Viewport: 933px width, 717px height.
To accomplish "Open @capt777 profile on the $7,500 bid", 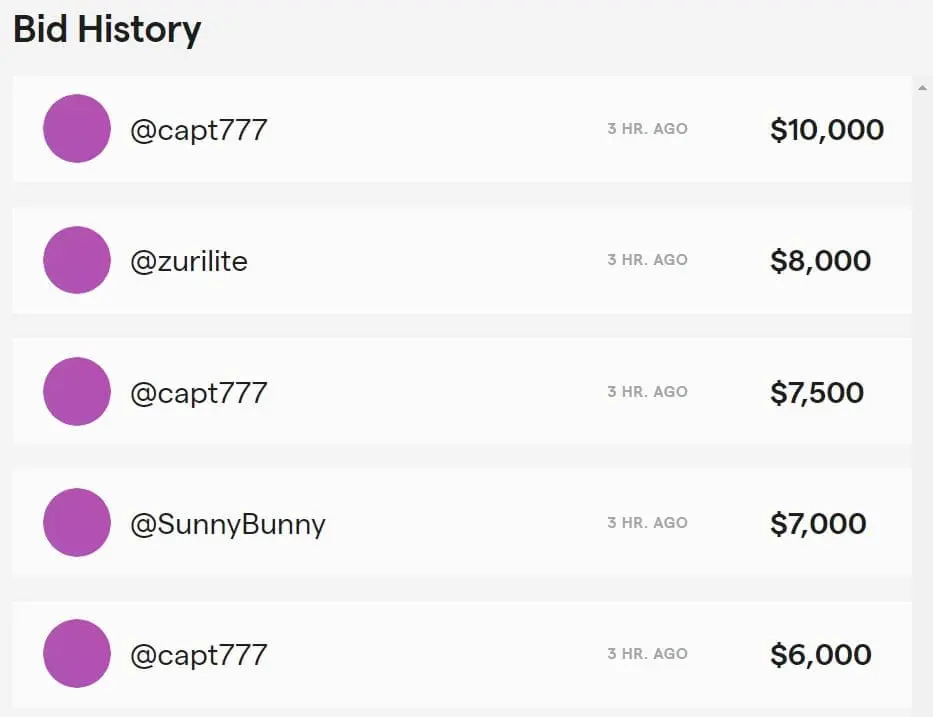I will pos(199,392).
